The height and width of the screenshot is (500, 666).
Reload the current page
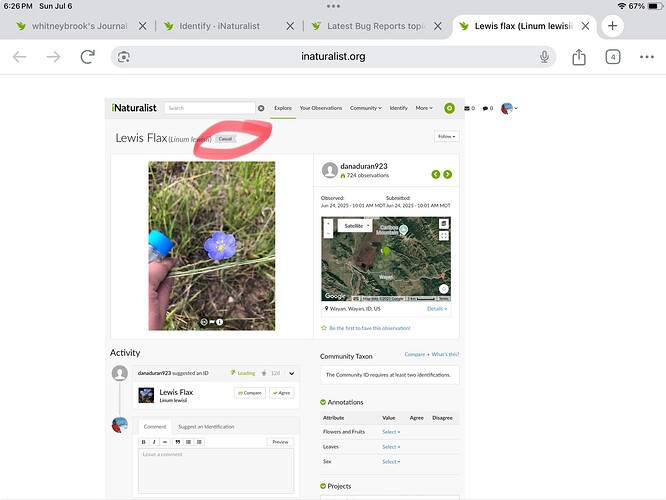(87, 56)
